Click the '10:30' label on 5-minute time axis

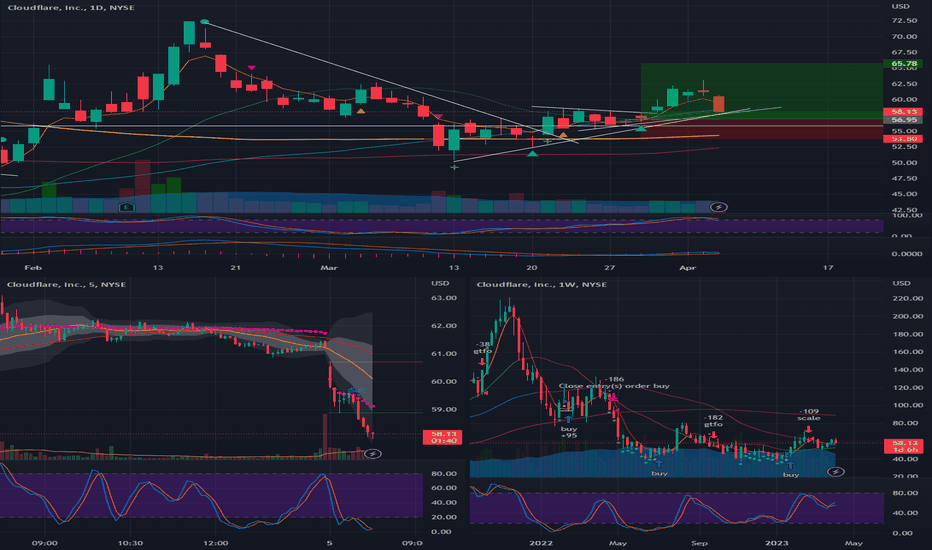[130, 543]
